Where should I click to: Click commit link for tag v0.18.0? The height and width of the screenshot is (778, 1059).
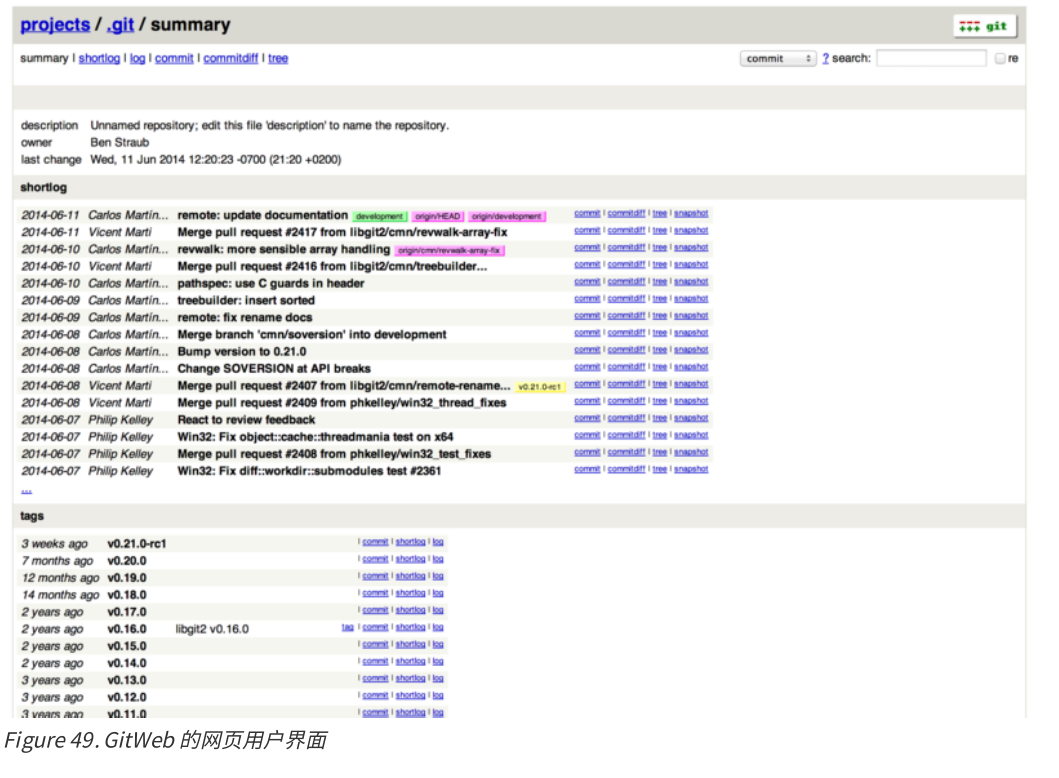click(376, 593)
